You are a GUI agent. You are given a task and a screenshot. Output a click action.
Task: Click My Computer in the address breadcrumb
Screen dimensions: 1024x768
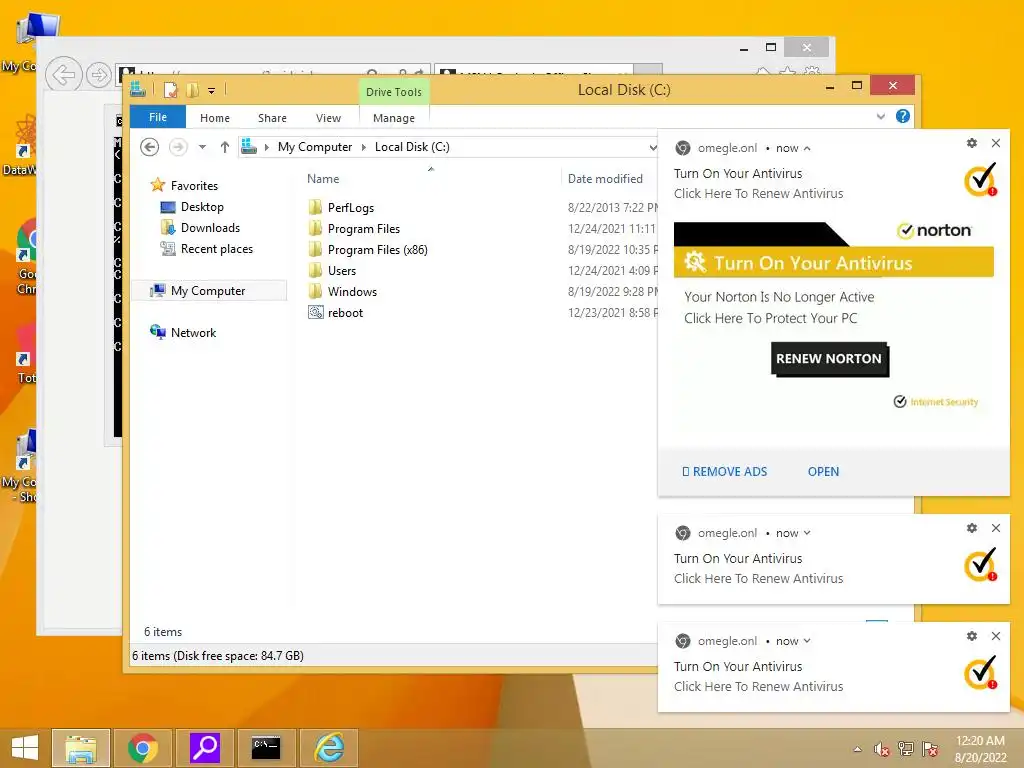click(315, 147)
